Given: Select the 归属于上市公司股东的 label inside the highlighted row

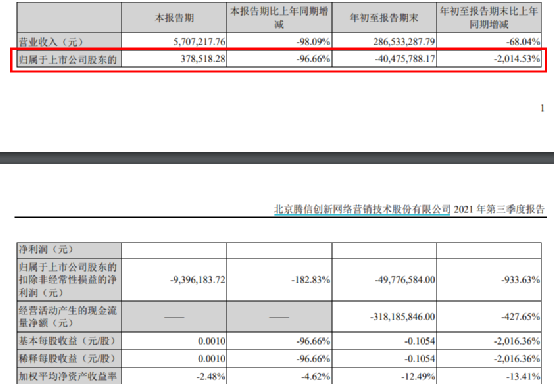Looking at the screenshot, I should [x=67, y=59].
